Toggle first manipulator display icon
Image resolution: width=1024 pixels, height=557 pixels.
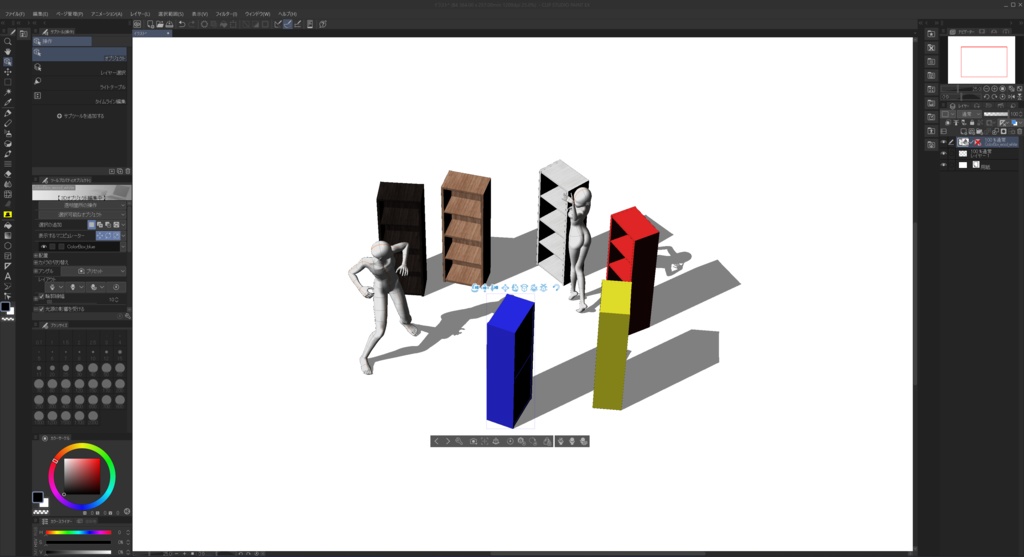(100, 235)
